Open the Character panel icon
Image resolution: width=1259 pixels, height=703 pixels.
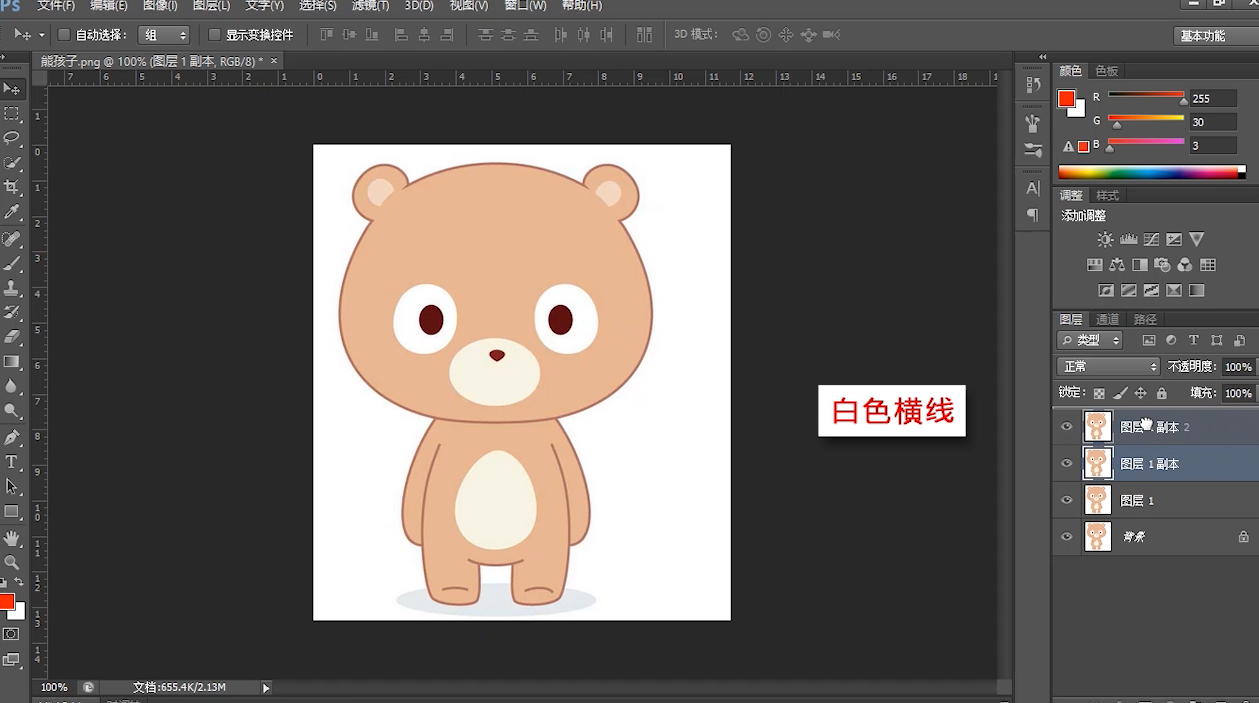[x=1033, y=188]
